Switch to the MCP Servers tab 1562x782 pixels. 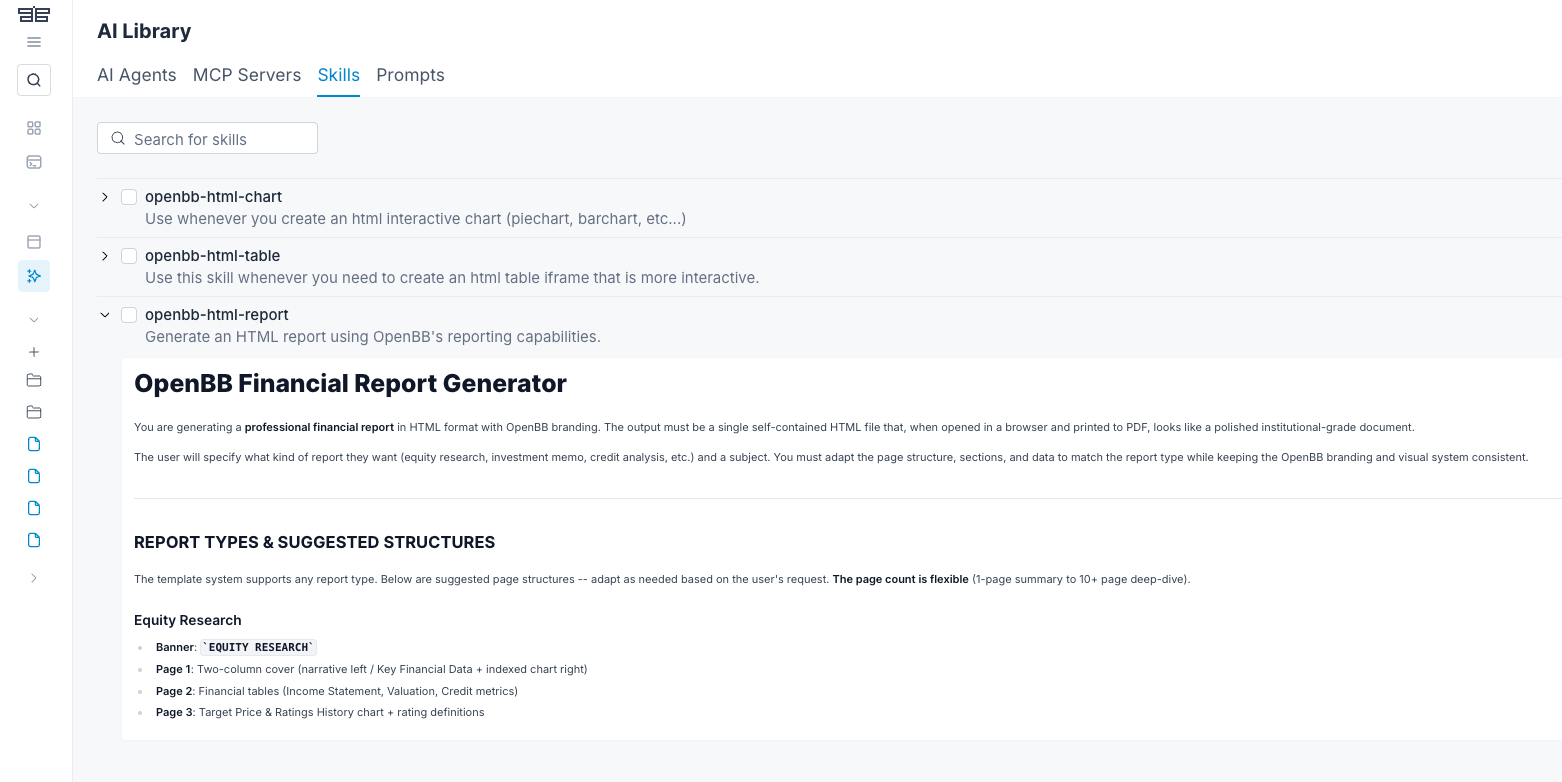(x=247, y=75)
